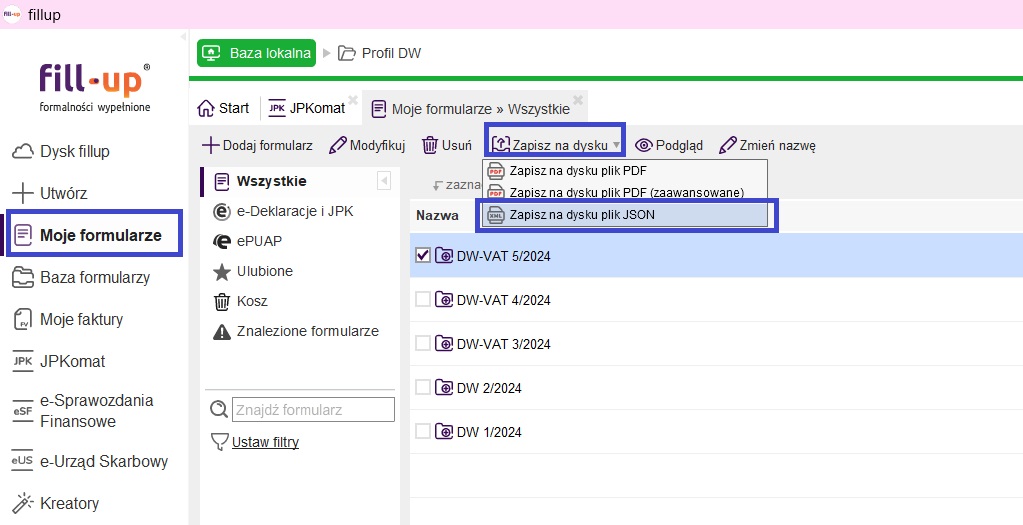
Task: Click Podgląd eye toolbar button
Action: click(x=669, y=145)
